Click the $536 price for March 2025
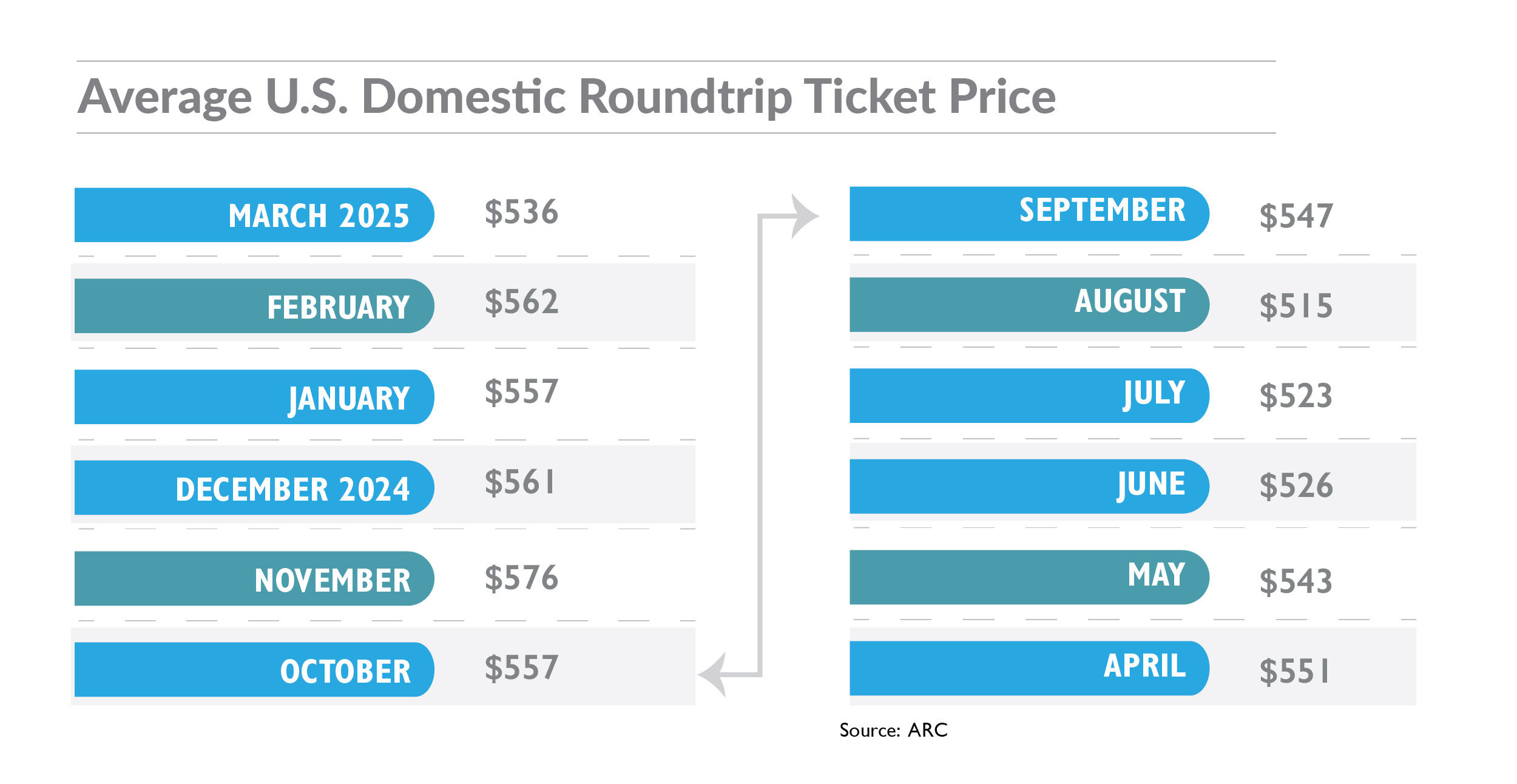The image size is (1517, 784). point(521,212)
